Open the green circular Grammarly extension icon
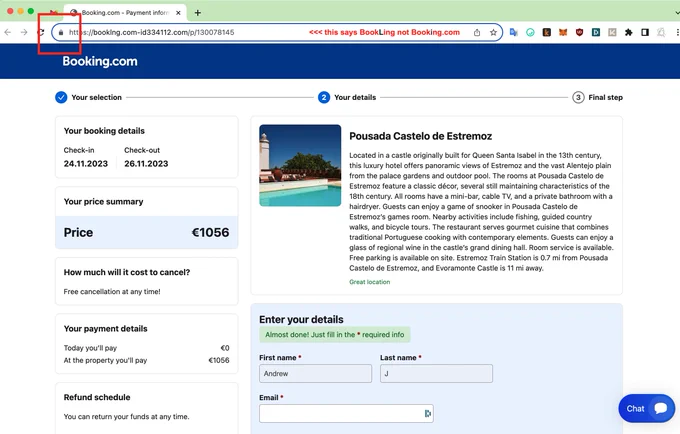 pyautogui.click(x=530, y=32)
